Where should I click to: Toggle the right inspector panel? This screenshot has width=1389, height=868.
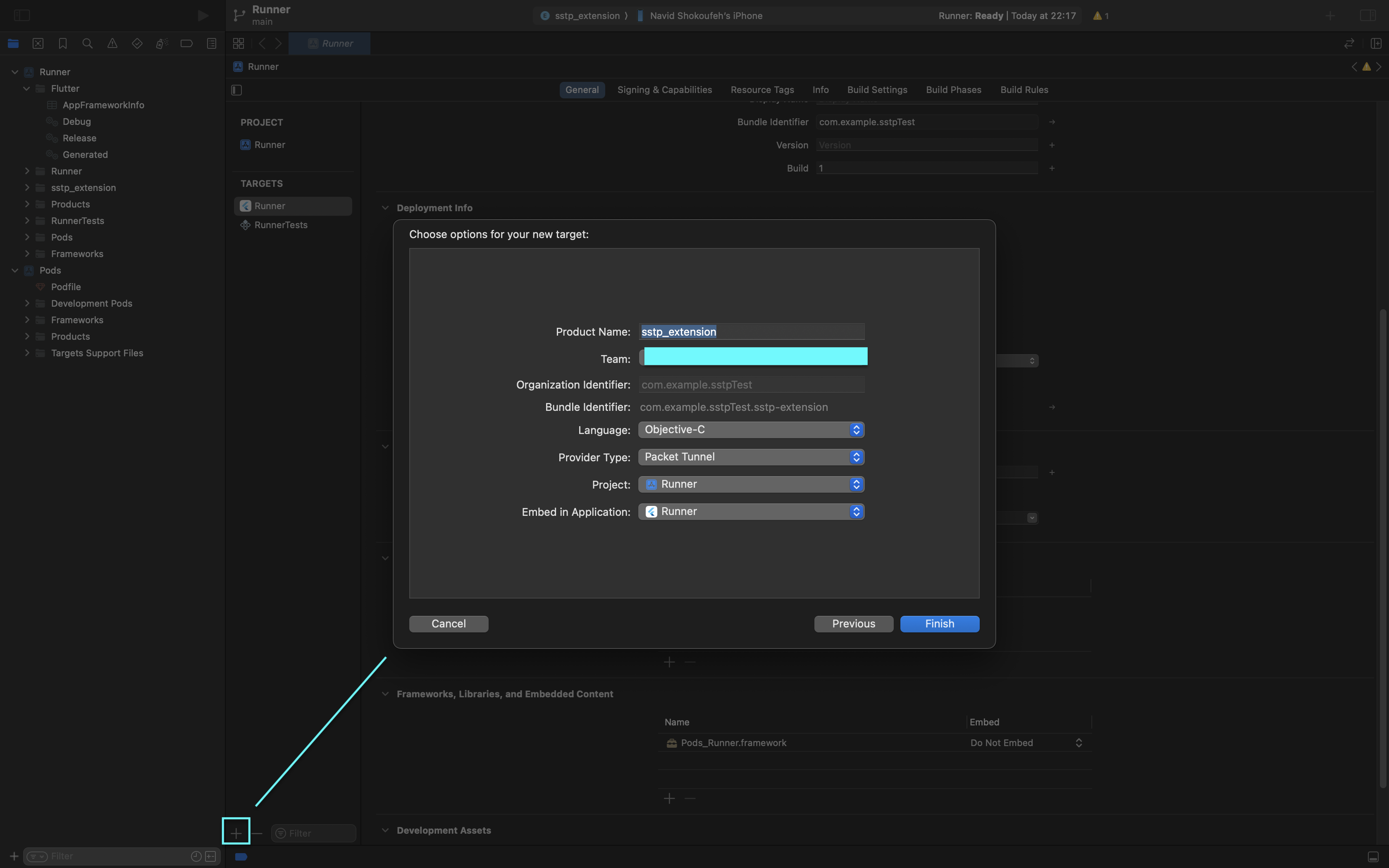click(1368, 16)
